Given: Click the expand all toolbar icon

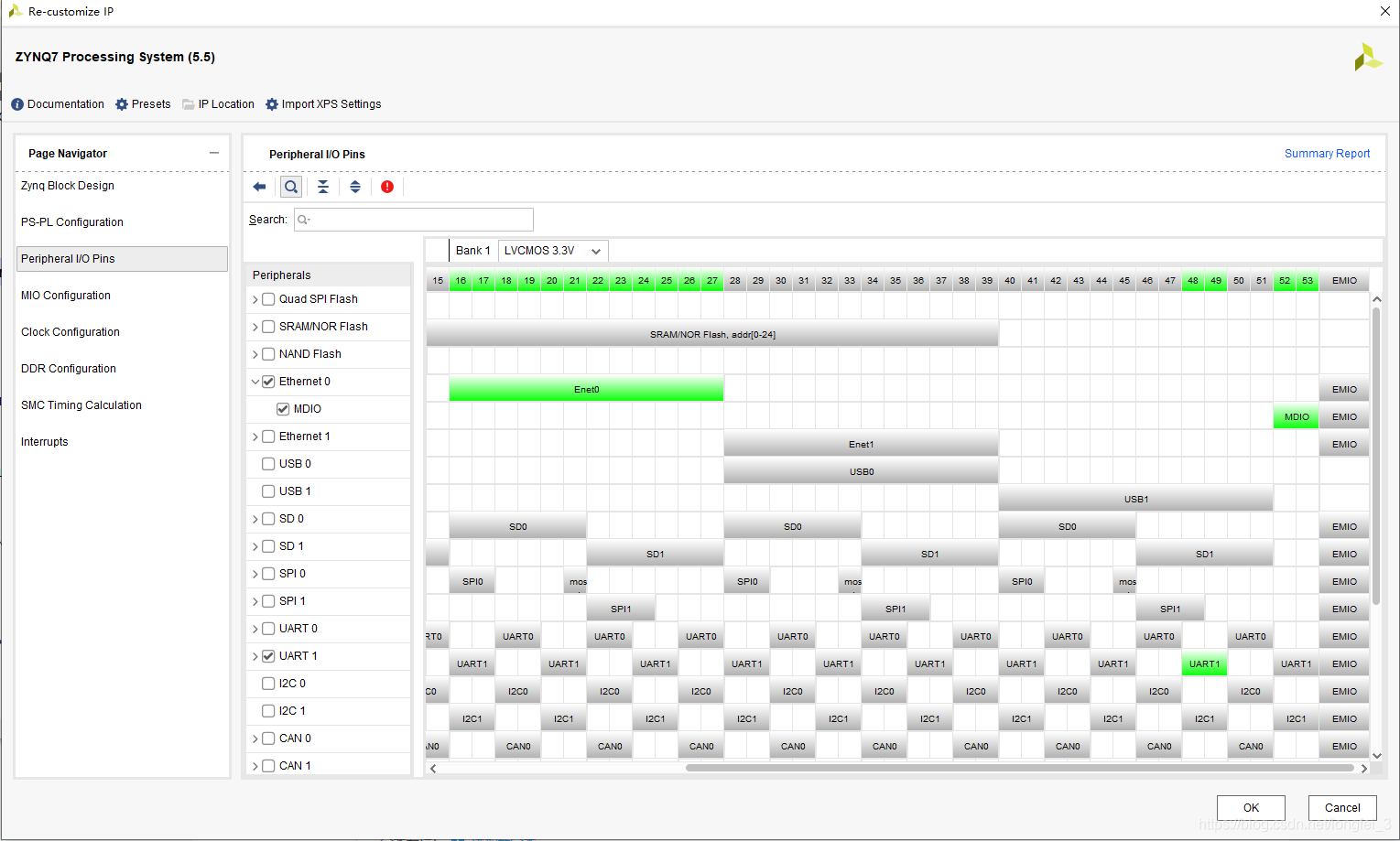Looking at the screenshot, I should [x=355, y=187].
